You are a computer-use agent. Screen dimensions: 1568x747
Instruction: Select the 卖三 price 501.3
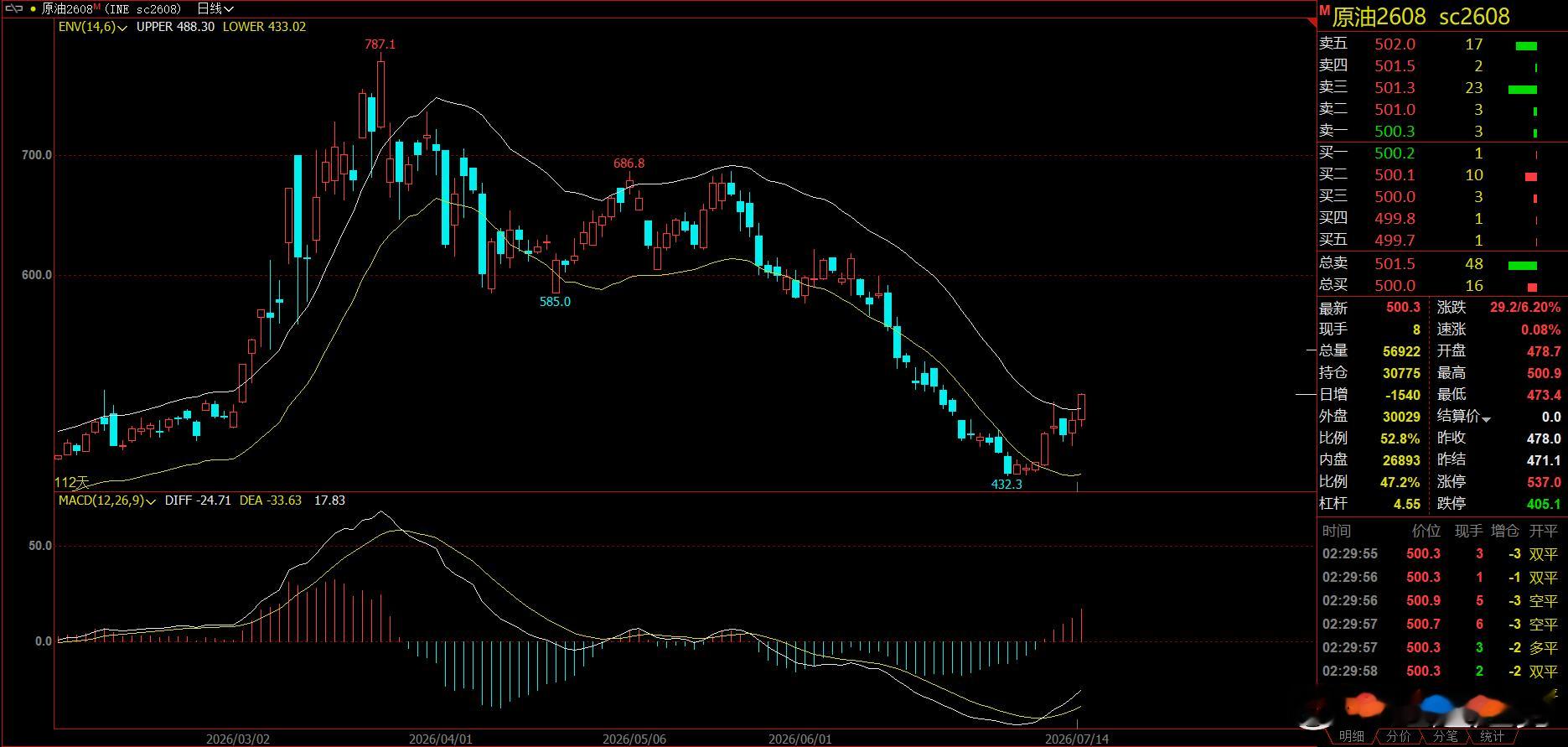point(1395,88)
